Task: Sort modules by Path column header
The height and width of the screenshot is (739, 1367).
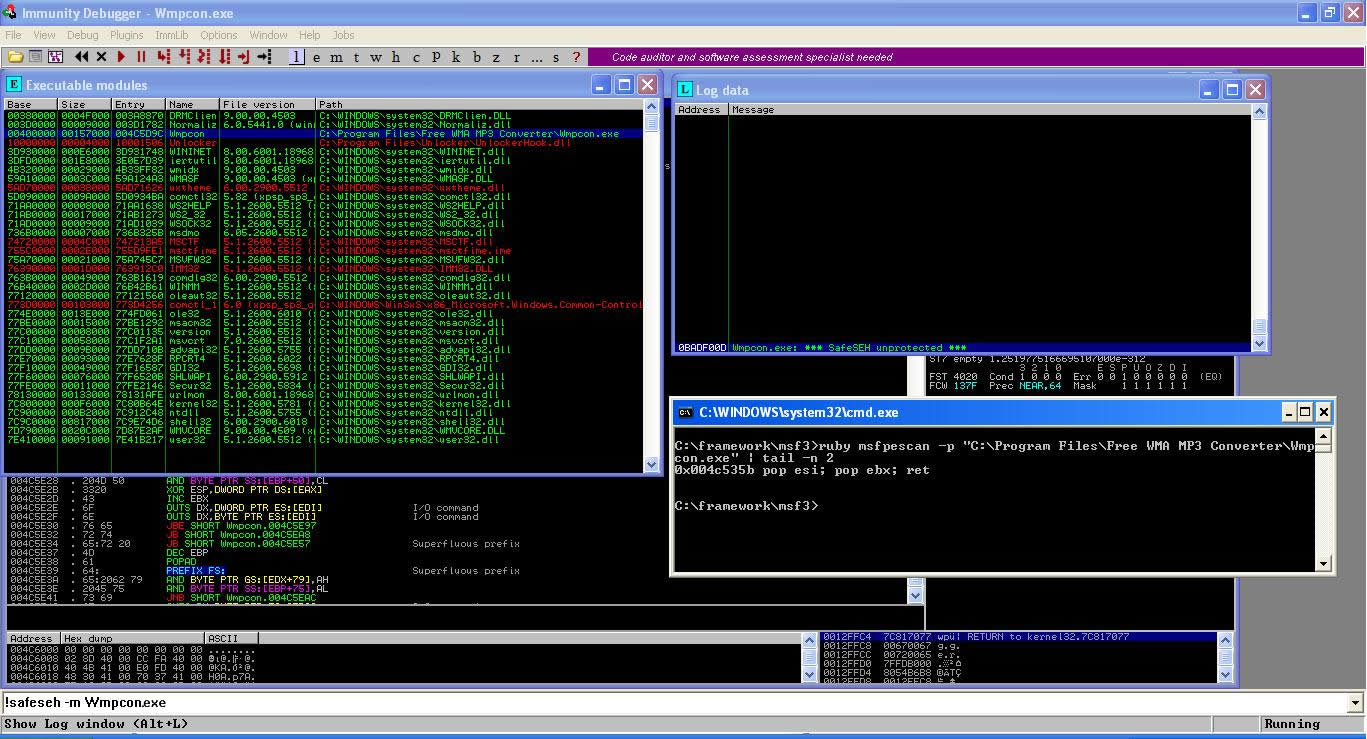Action: 480,104
